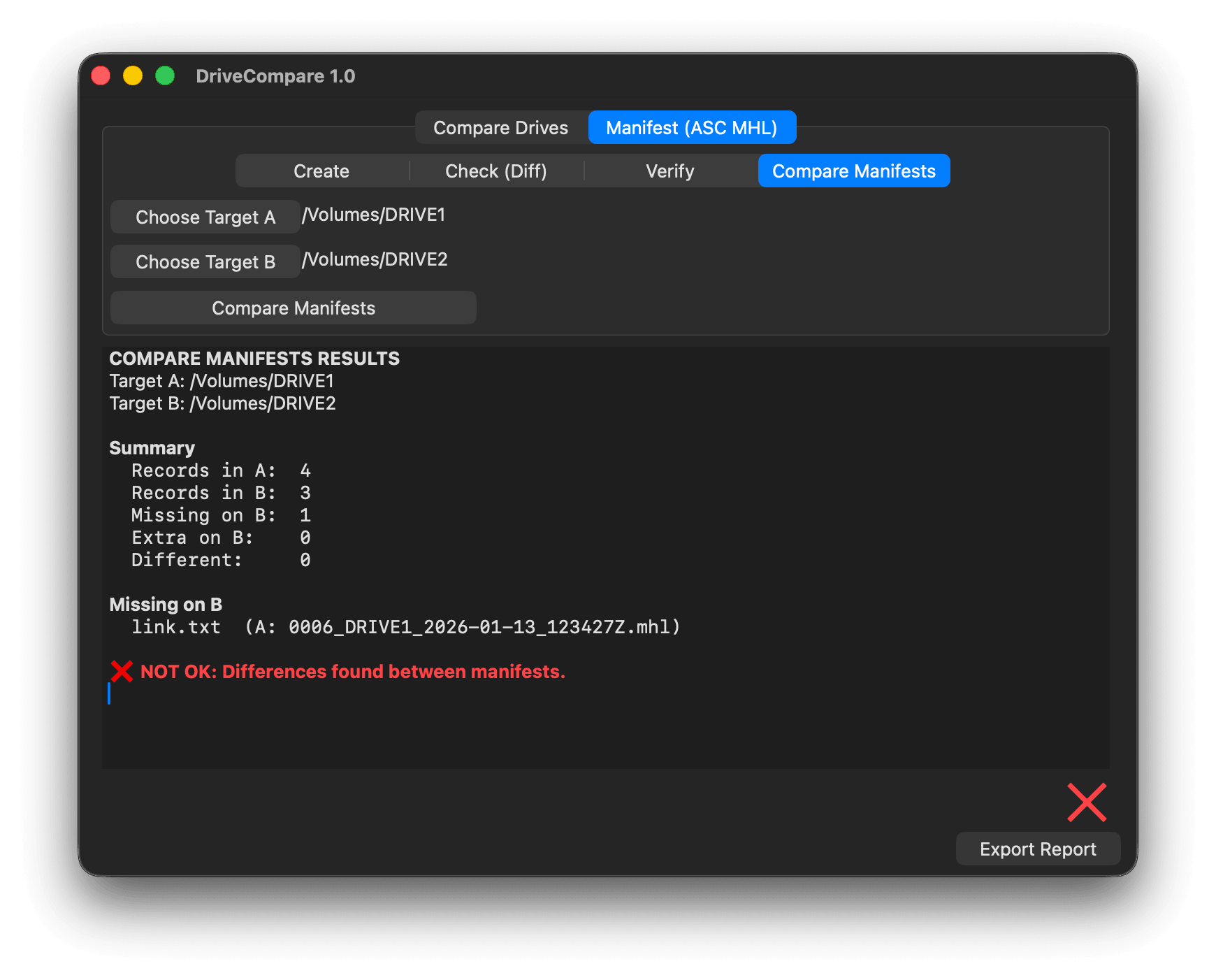Click the /Volumes/DRIVE1 path next to Target A
This screenshot has height=980, width=1216.
coord(374,215)
